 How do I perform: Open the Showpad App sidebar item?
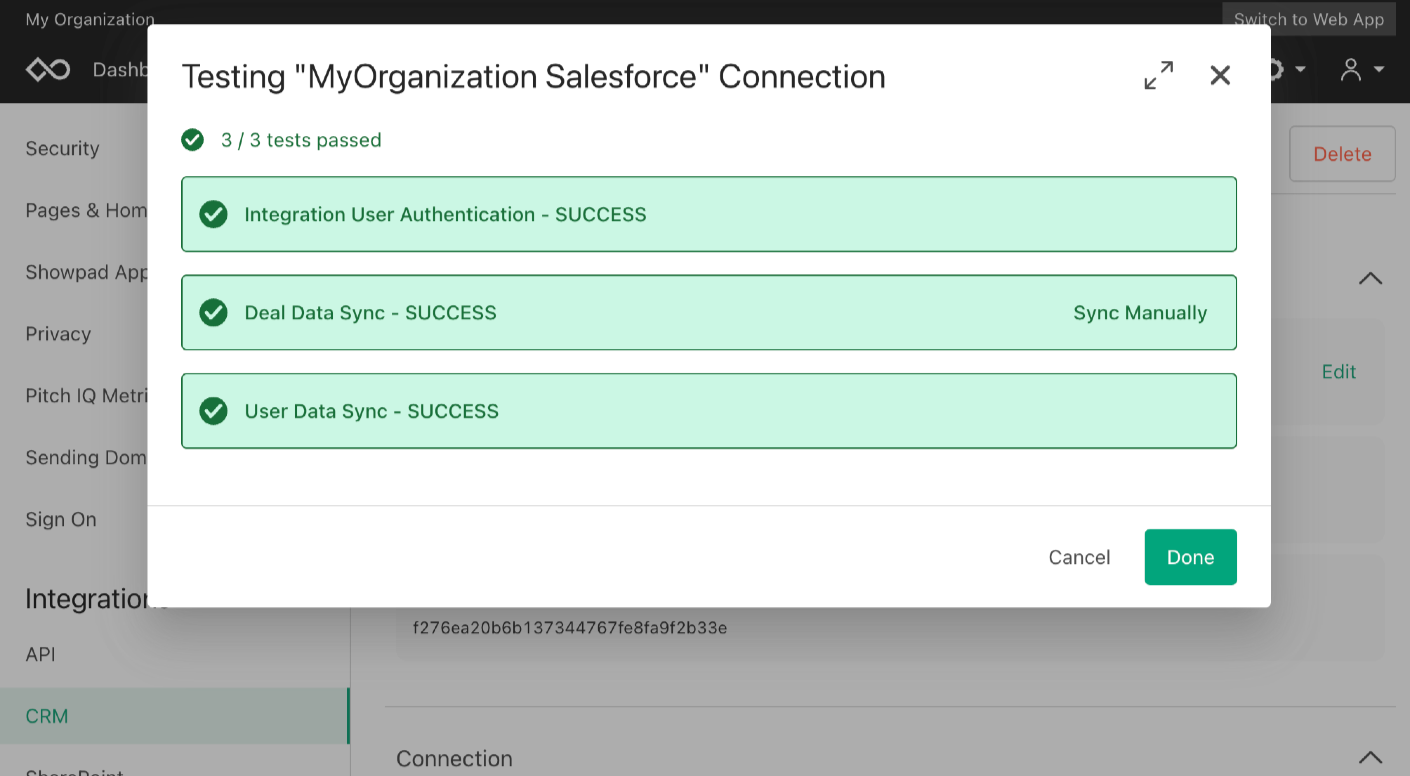(86, 272)
